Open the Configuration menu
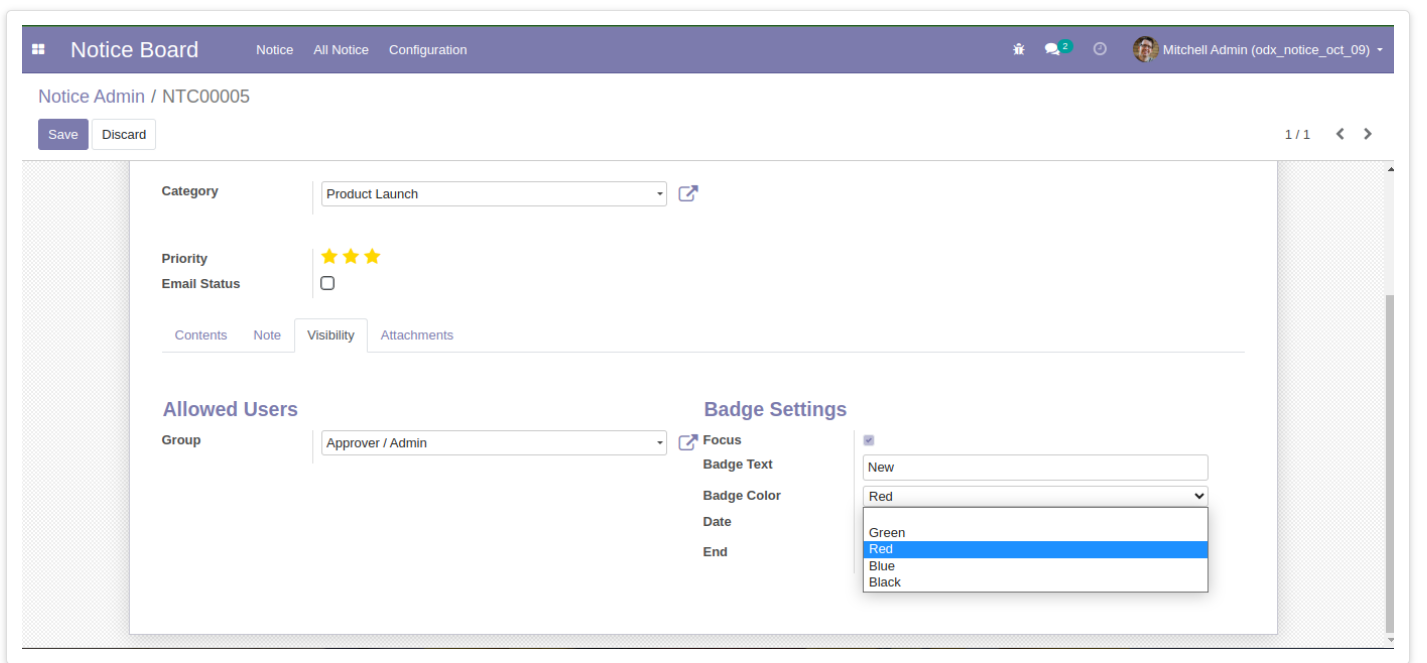 [428, 50]
